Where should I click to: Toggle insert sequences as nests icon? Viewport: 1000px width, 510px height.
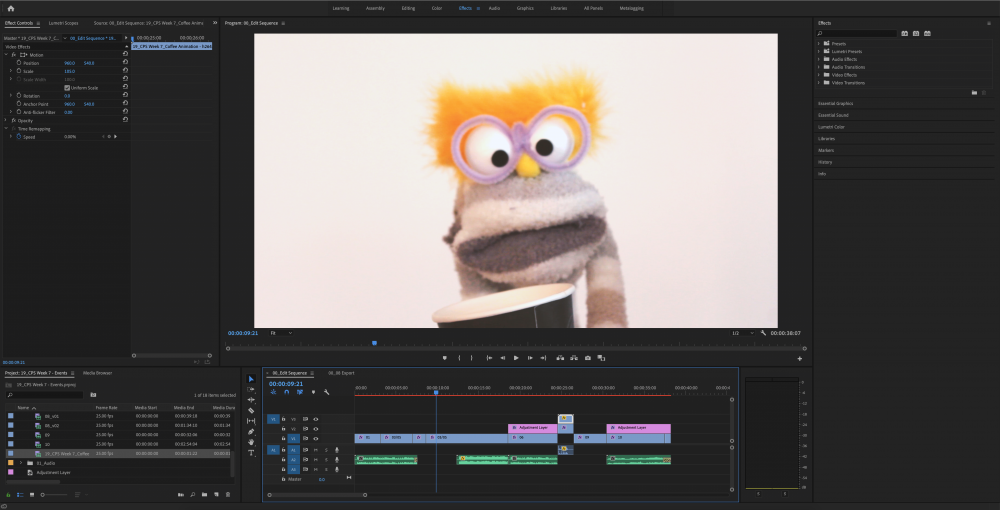click(x=274, y=392)
